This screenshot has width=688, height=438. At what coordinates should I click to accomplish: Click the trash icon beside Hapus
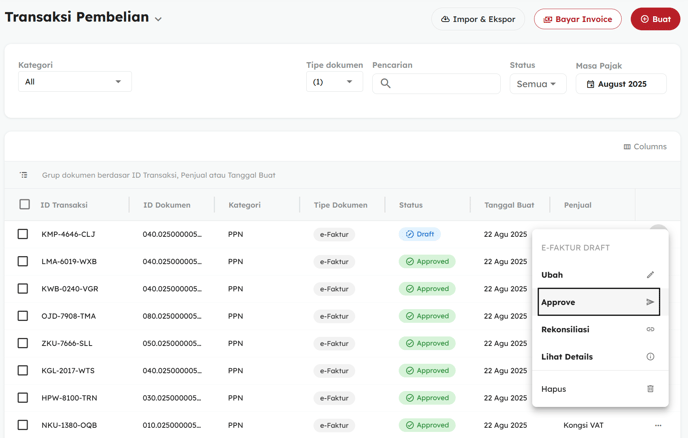[650, 389]
